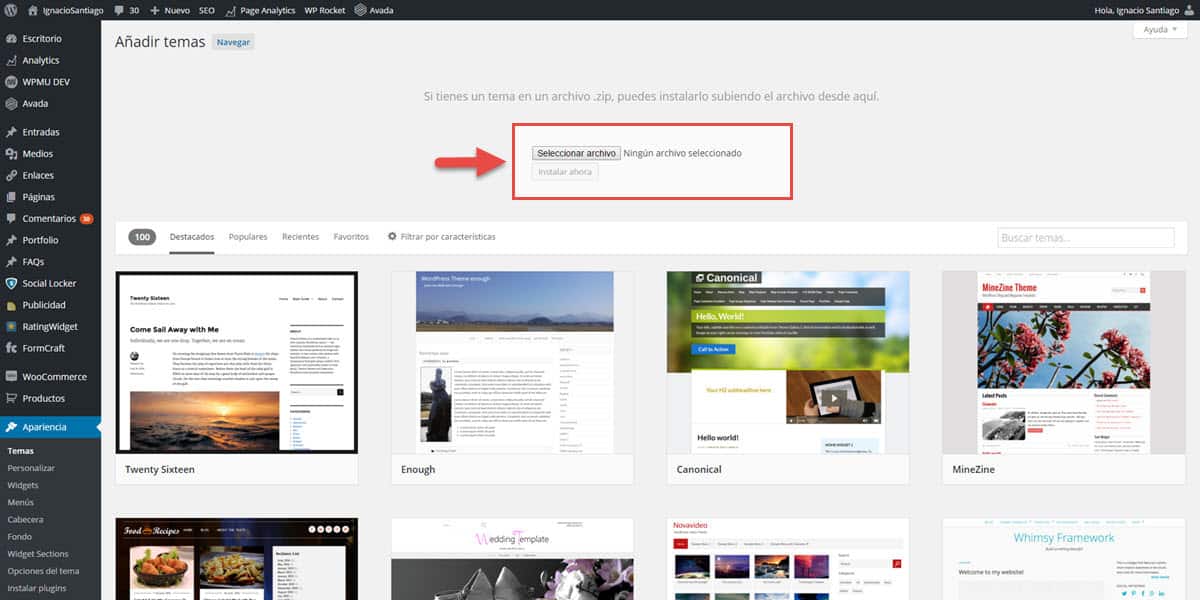Switch to the Favoritos tab

coord(351,237)
